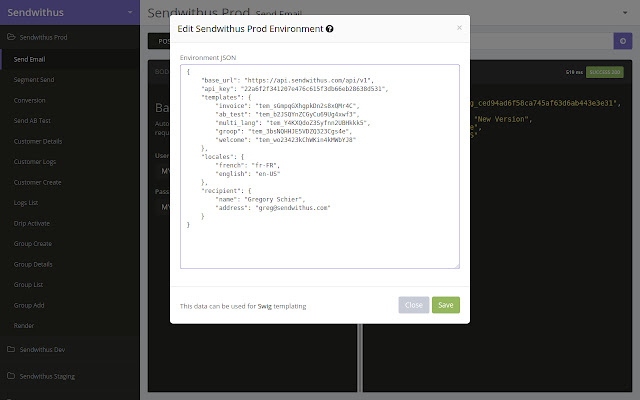Select the Send Email request

(30, 59)
